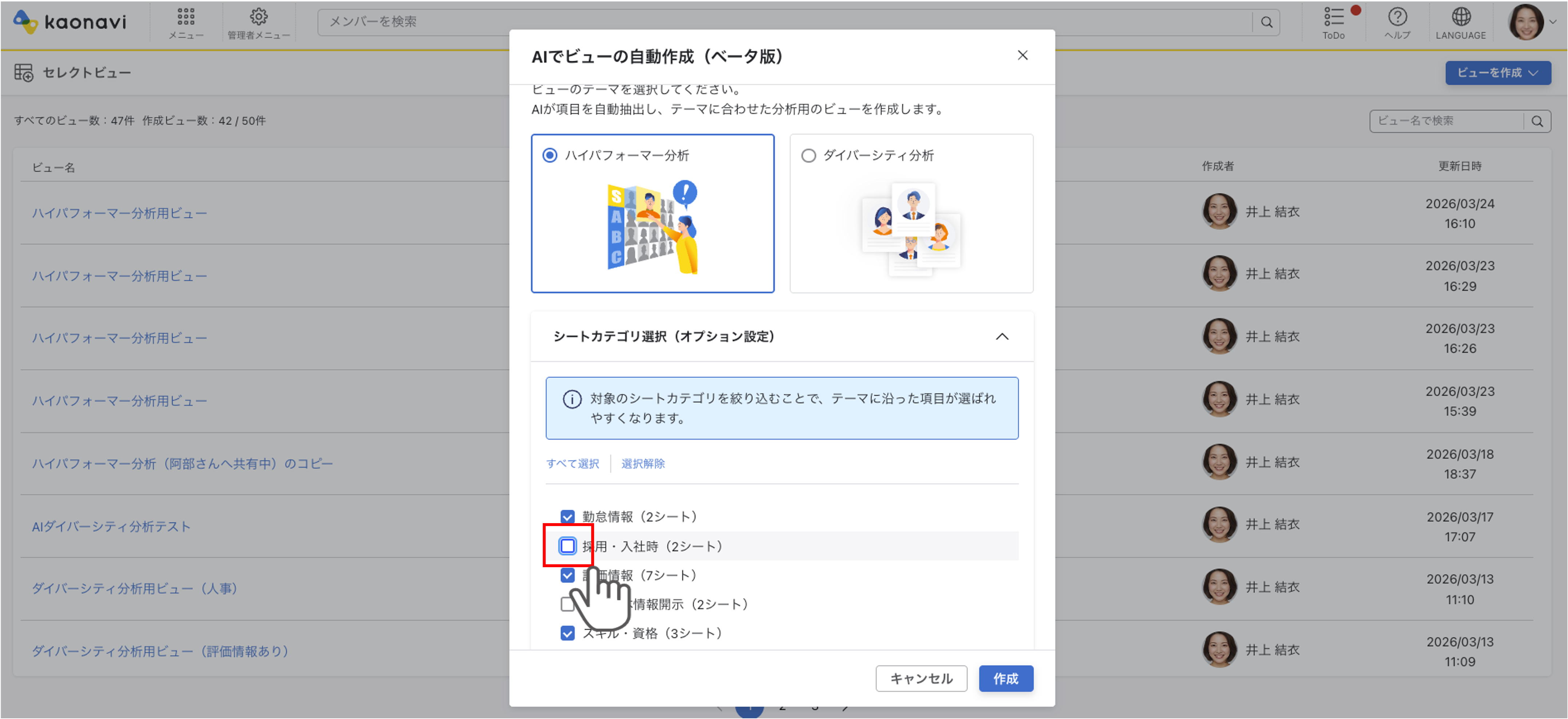Collapse the シートカテゴリ選択 section

(1002, 337)
